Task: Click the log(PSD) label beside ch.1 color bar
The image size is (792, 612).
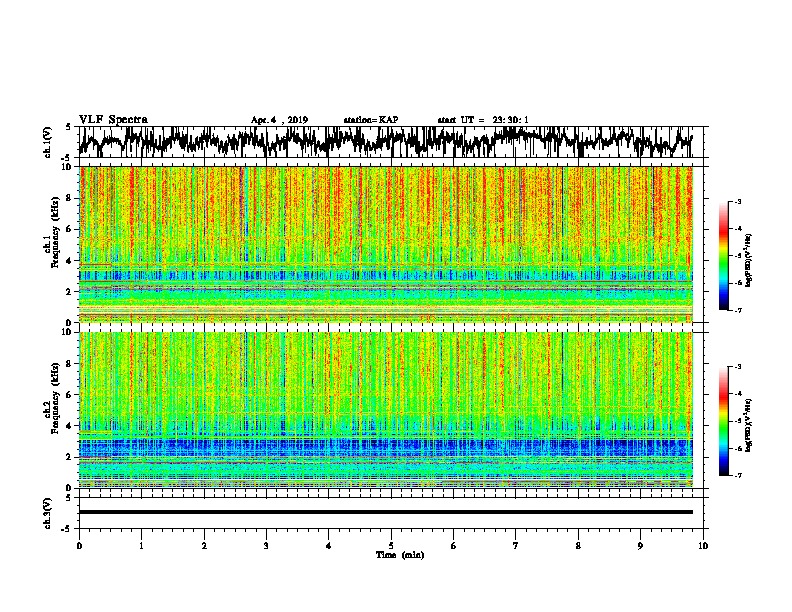Action: click(749, 261)
